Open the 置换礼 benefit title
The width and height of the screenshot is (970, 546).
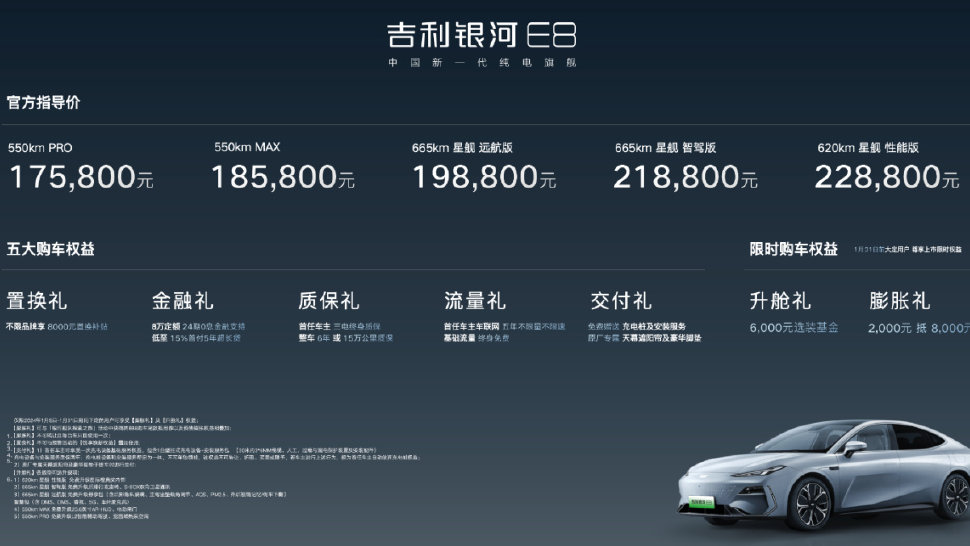tap(36, 301)
